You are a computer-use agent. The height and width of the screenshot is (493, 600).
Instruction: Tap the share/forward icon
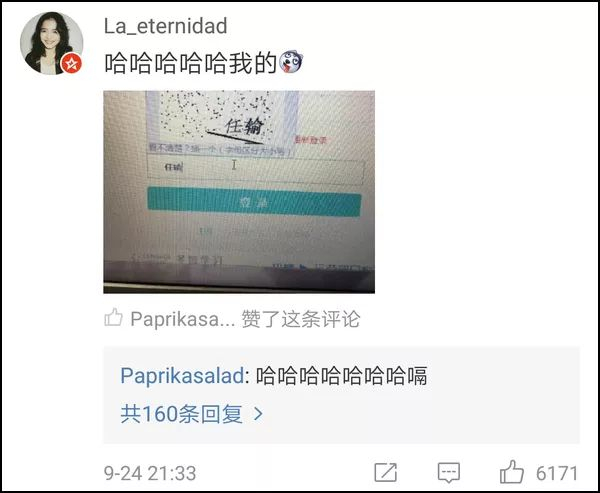click(x=385, y=472)
